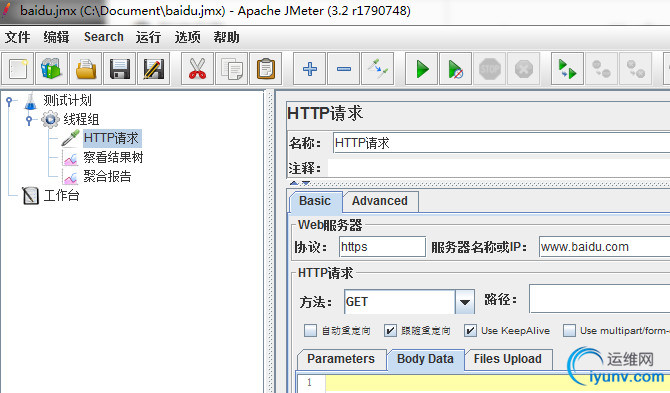
Task: Uncheck the Use KeepAlive checkbox
Action: pyautogui.click(x=470, y=330)
